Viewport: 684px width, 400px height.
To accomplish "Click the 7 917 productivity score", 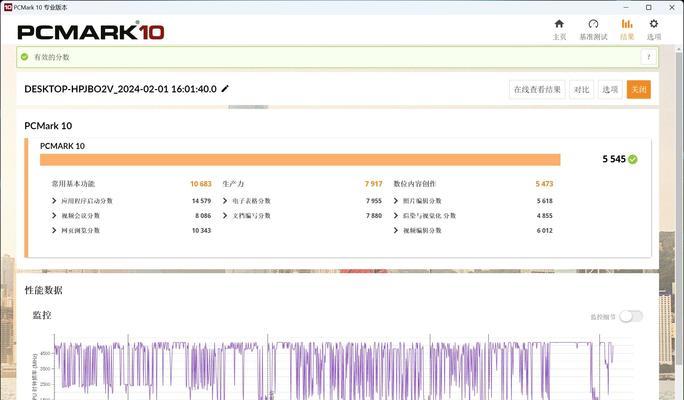I will [373, 184].
